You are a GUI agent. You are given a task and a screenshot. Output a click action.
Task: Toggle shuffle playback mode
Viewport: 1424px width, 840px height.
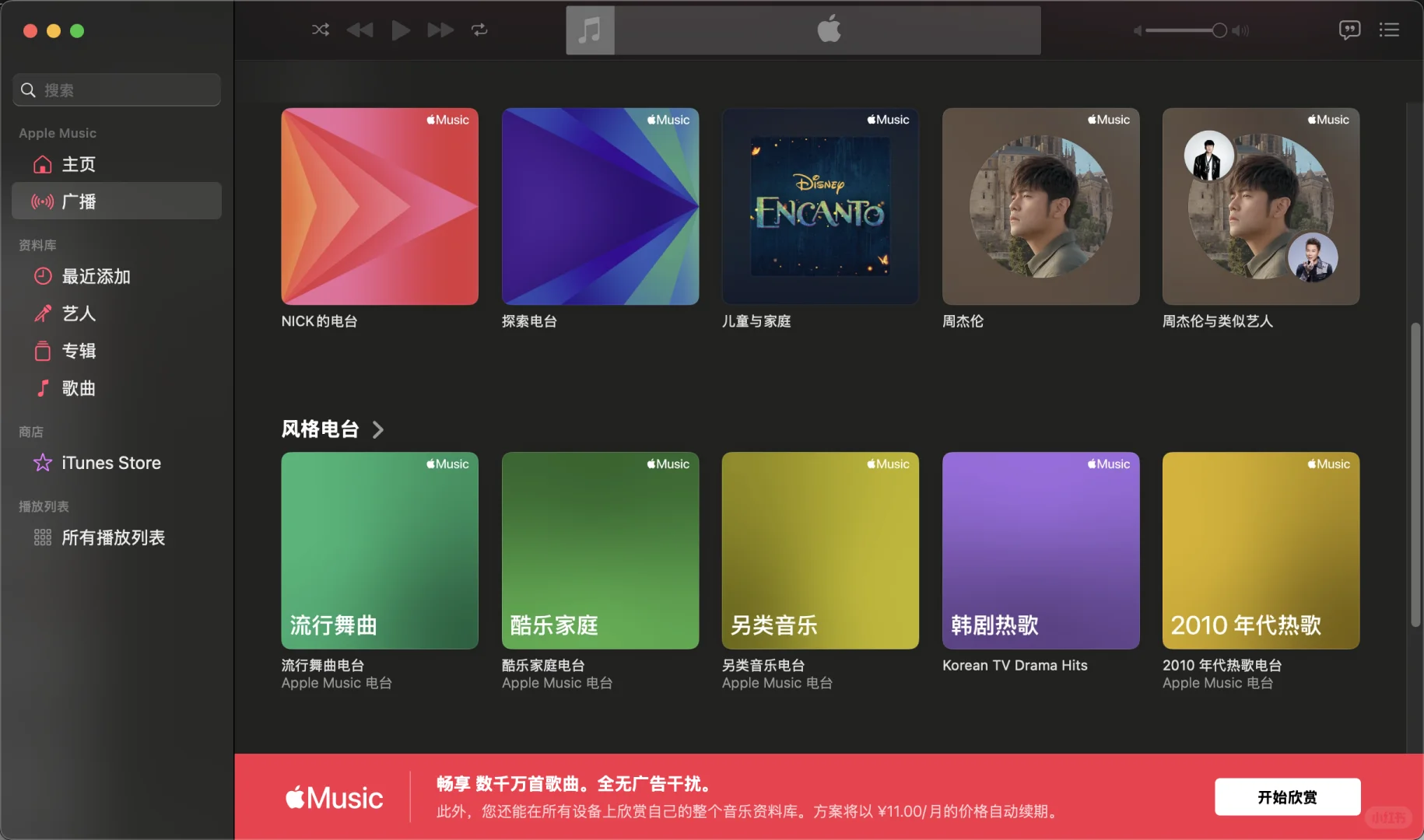(x=320, y=30)
